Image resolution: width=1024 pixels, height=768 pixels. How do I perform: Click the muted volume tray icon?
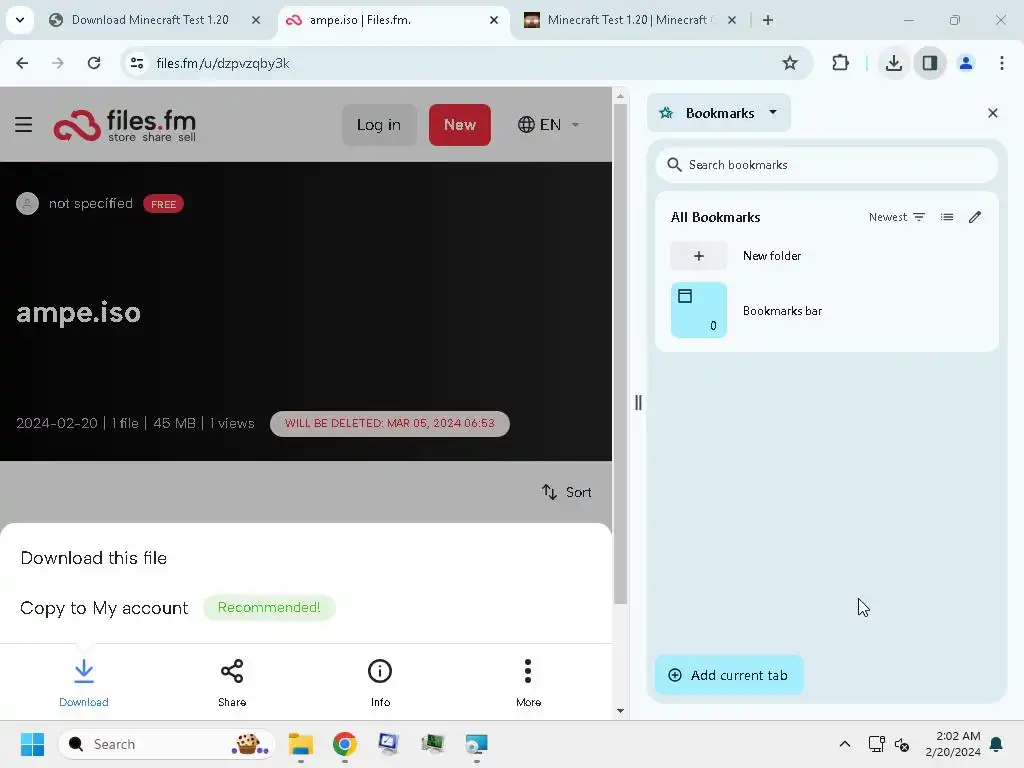(902, 744)
